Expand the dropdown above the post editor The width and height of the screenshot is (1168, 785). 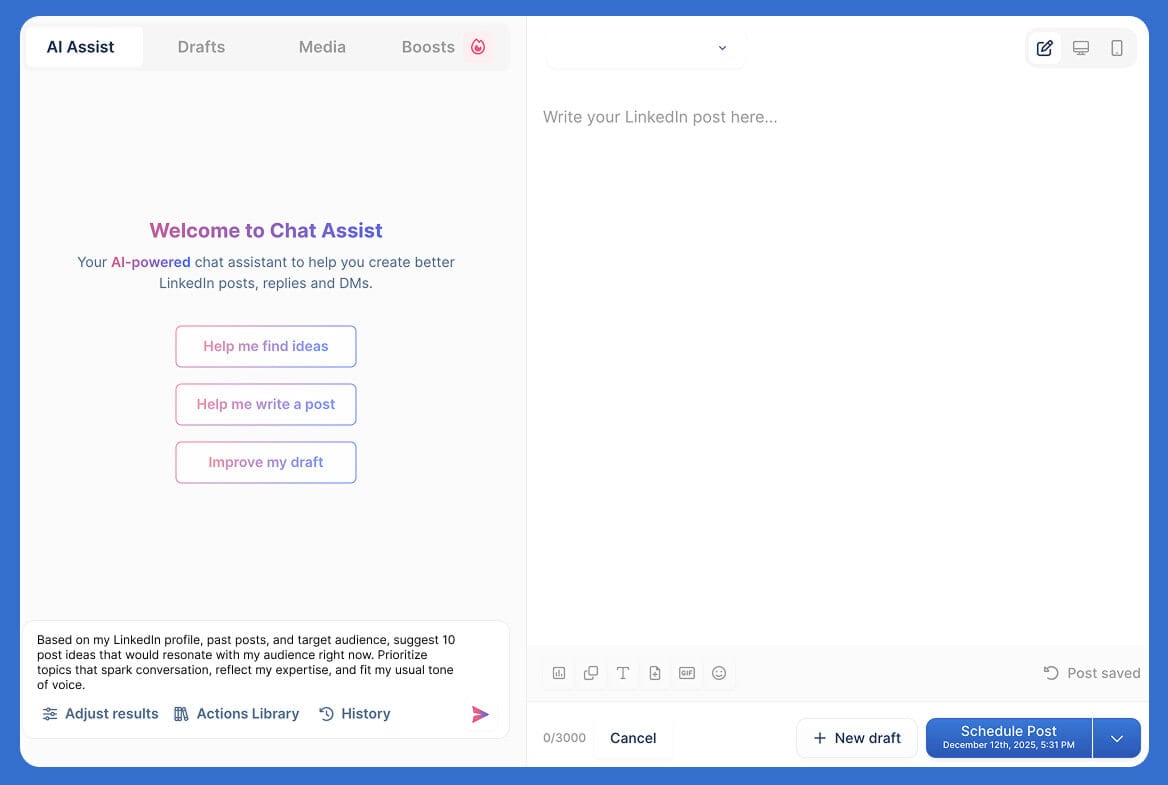click(645, 48)
